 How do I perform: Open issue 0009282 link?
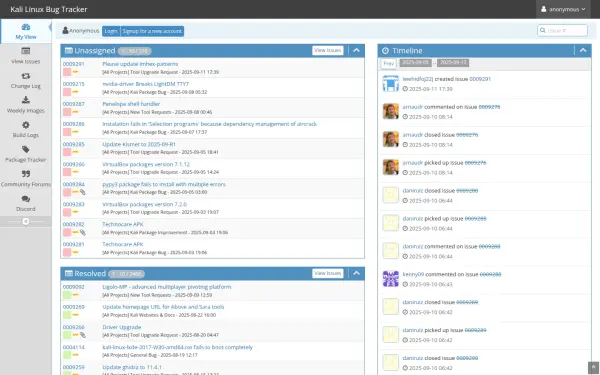tap(73, 224)
